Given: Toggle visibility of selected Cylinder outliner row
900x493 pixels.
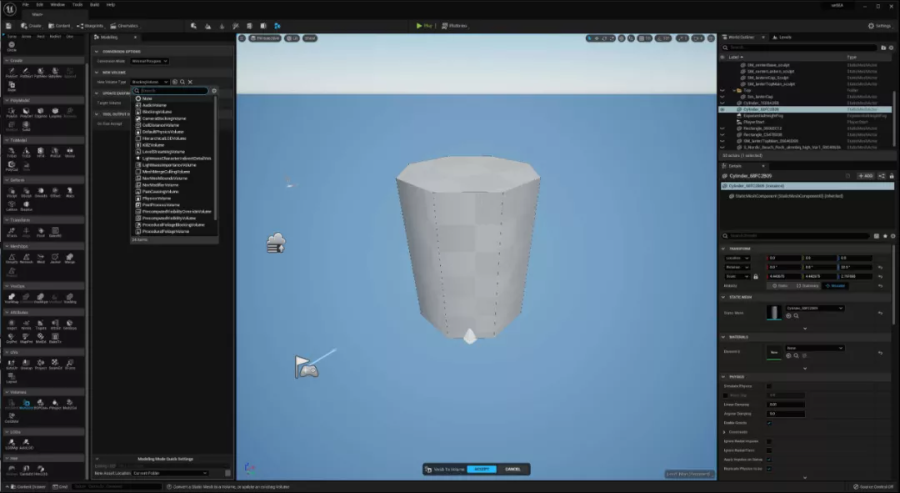Looking at the screenshot, I should [723, 109].
